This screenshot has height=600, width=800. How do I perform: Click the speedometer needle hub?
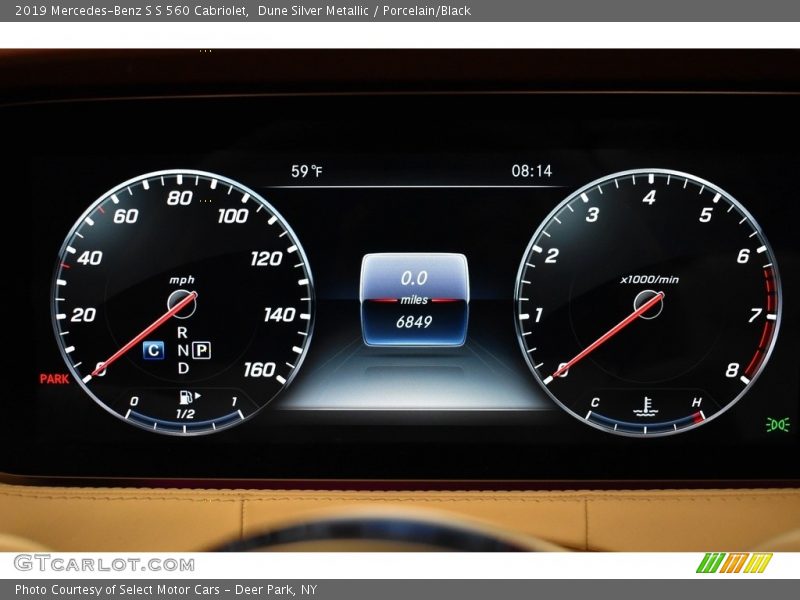tap(182, 304)
